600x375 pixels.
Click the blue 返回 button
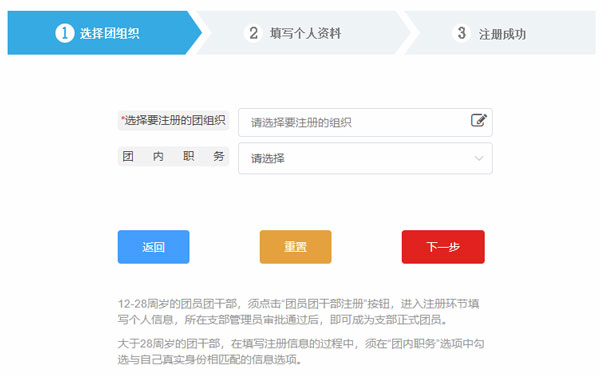(x=153, y=247)
